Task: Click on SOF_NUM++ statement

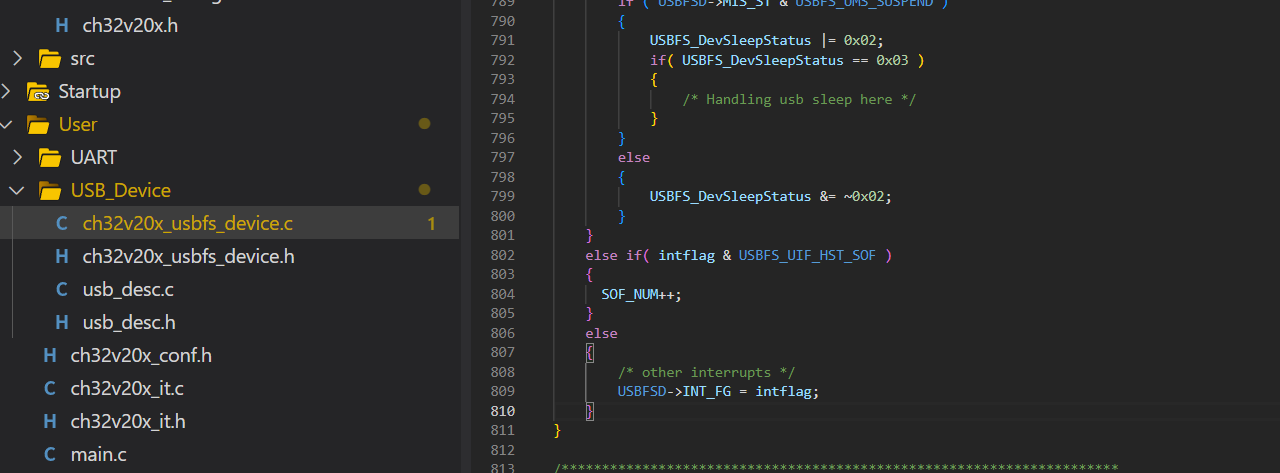Action: (x=641, y=294)
